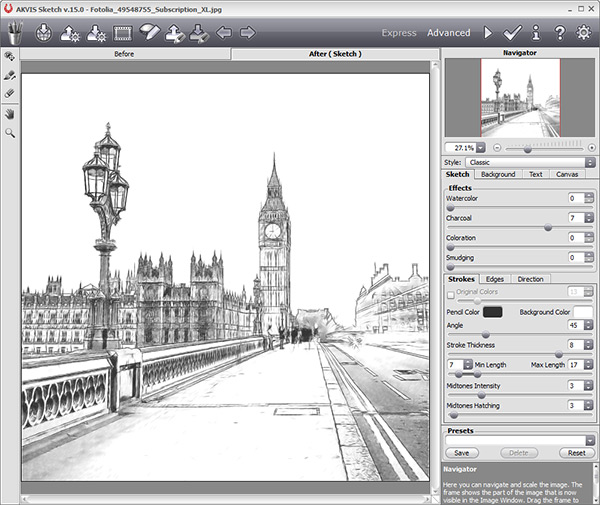
Task: Click the Navigator zoom slider handle
Action: (528, 149)
